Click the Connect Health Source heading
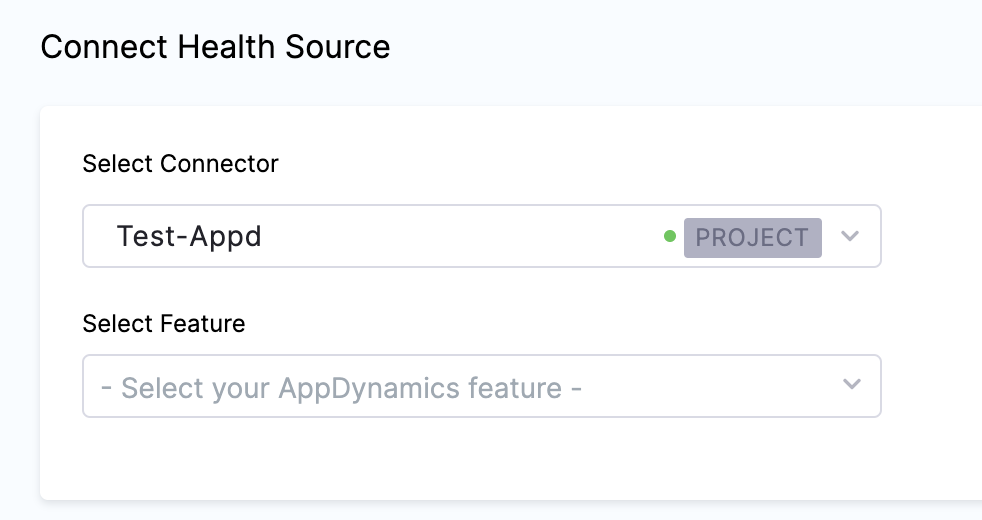 [215, 47]
